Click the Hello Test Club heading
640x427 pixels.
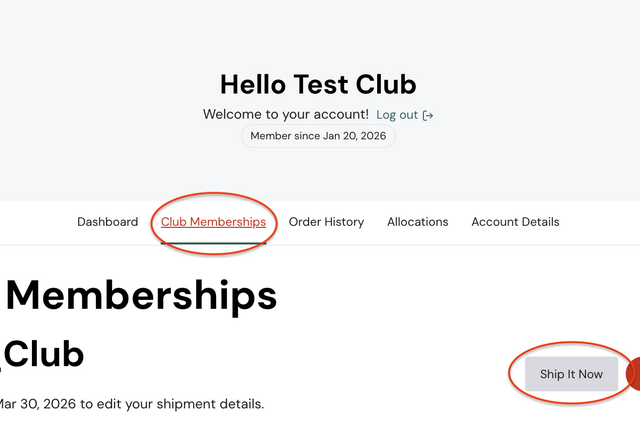point(318,84)
